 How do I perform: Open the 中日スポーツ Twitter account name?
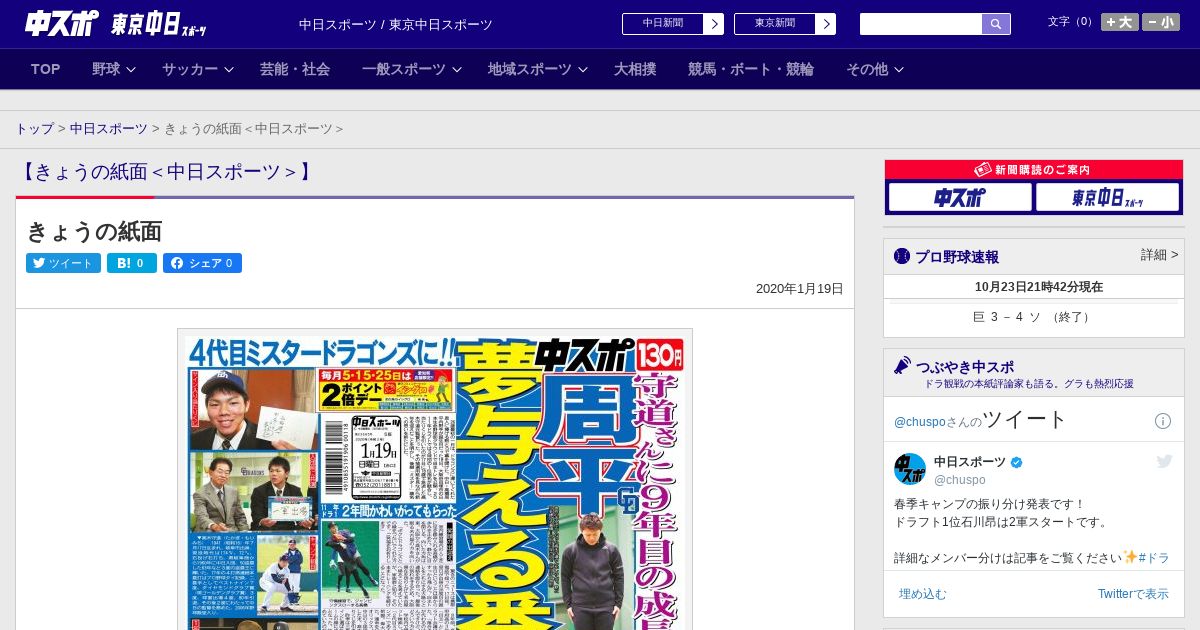point(970,462)
